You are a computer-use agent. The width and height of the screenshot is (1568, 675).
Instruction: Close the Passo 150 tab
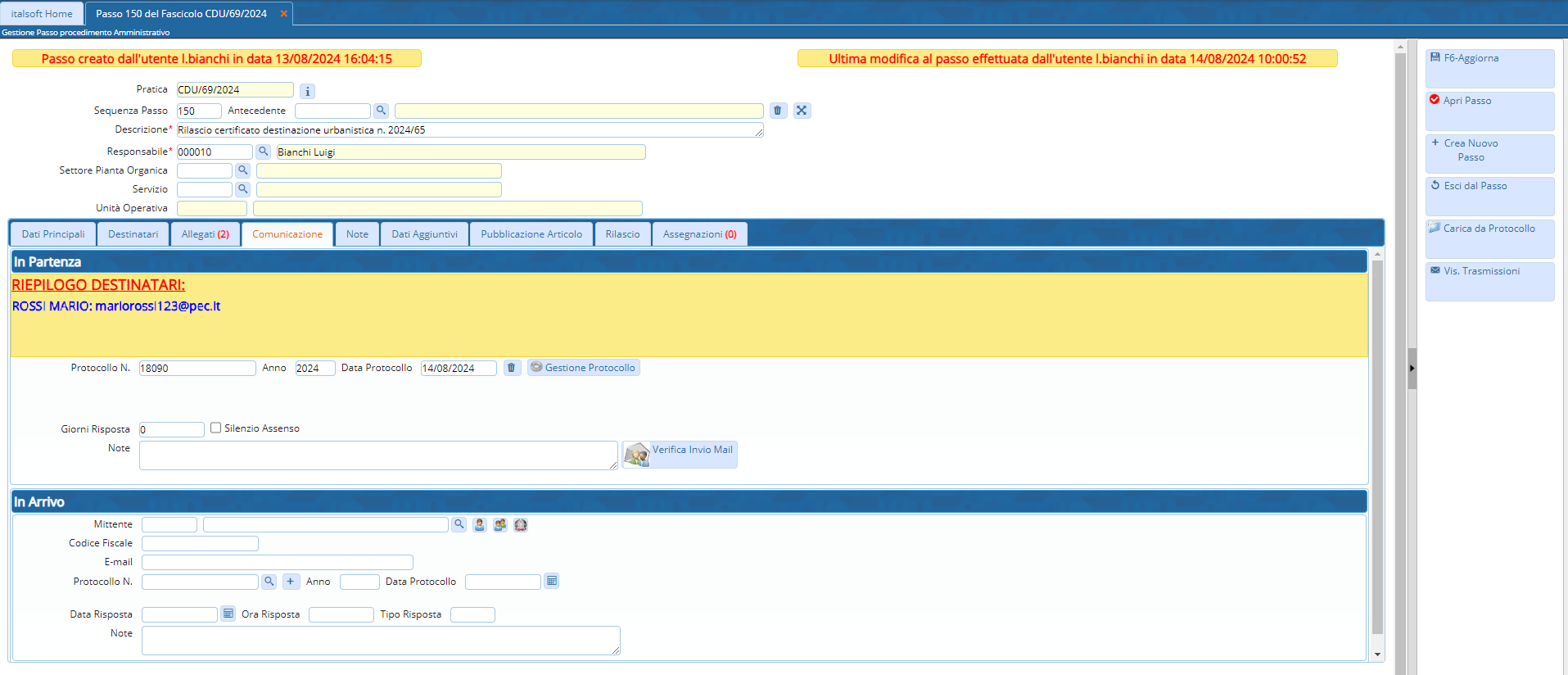click(x=284, y=14)
